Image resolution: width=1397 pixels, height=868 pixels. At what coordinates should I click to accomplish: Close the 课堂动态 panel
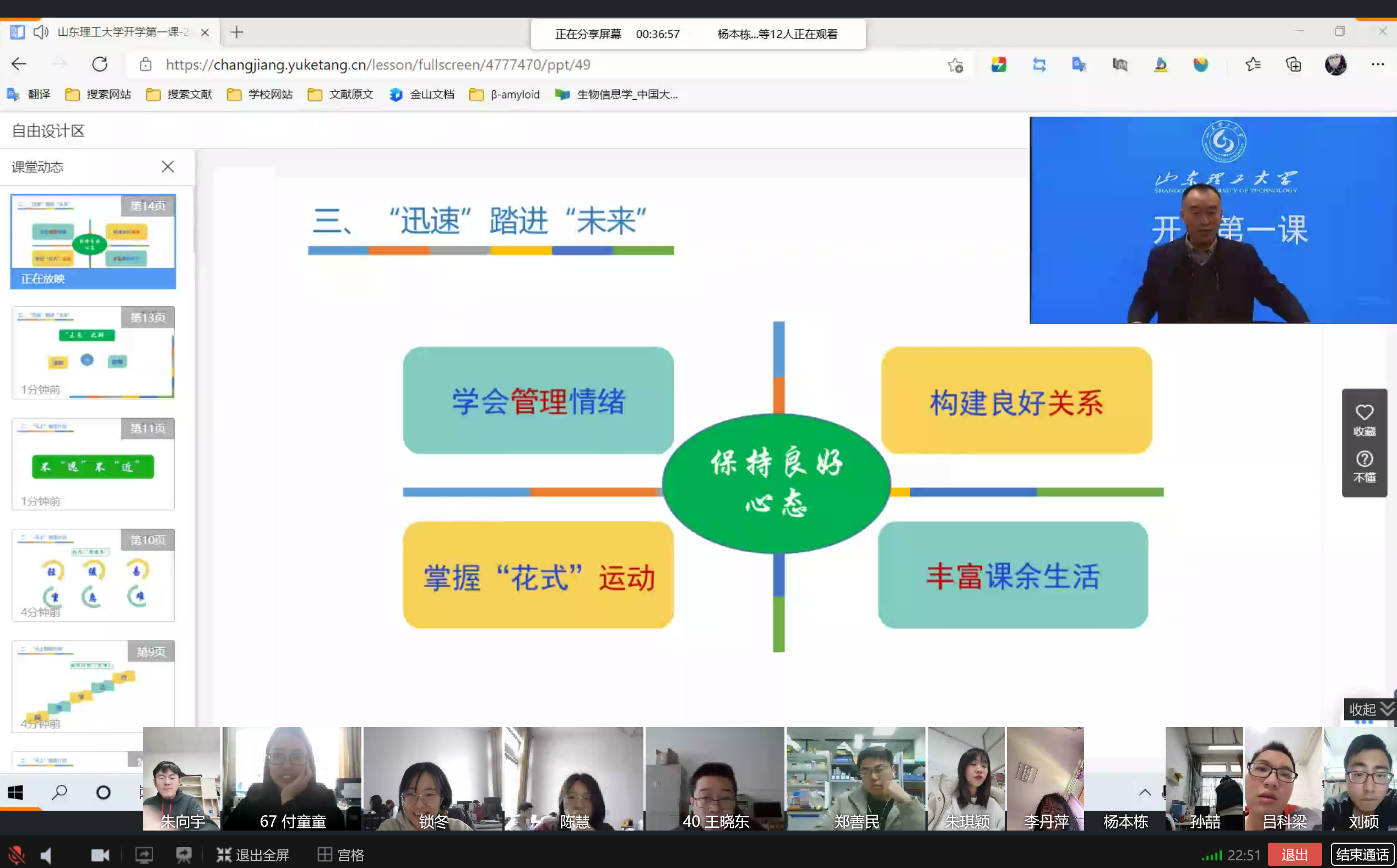pos(167,166)
